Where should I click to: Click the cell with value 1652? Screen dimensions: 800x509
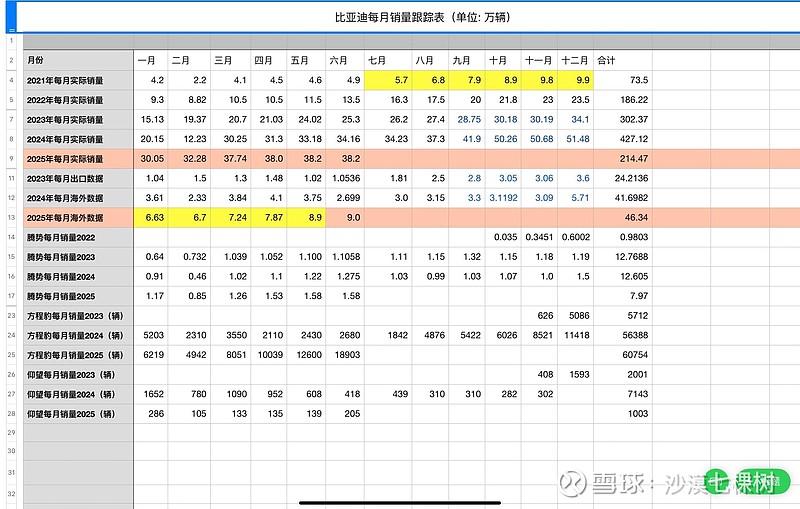(x=151, y=394)
